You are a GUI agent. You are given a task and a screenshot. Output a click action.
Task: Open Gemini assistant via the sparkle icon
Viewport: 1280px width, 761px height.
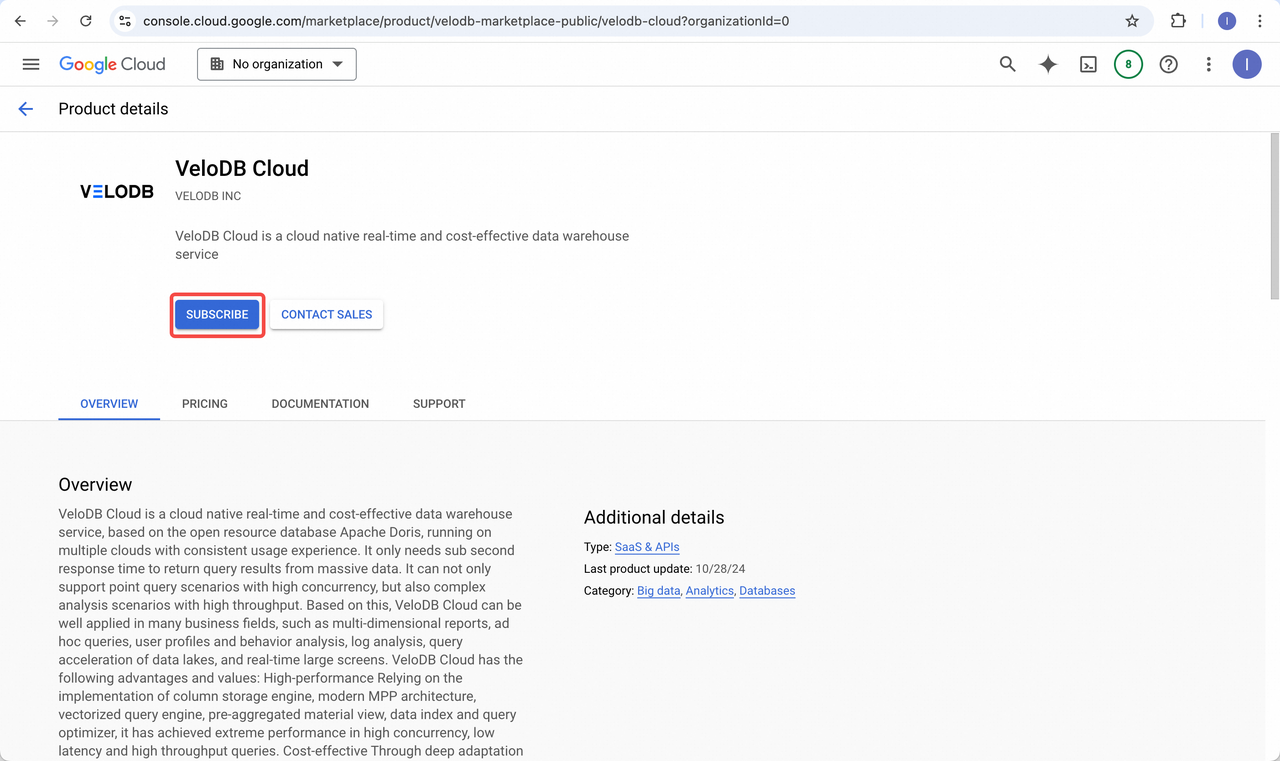point(1048,64)
